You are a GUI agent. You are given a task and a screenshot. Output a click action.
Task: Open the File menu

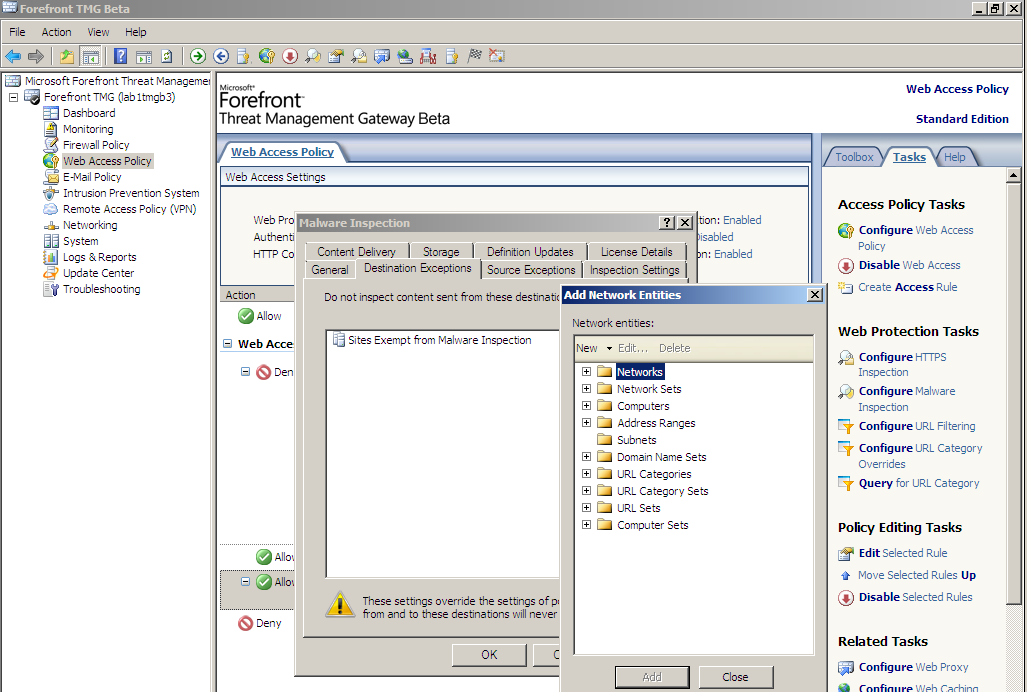(x=17, y=32)
